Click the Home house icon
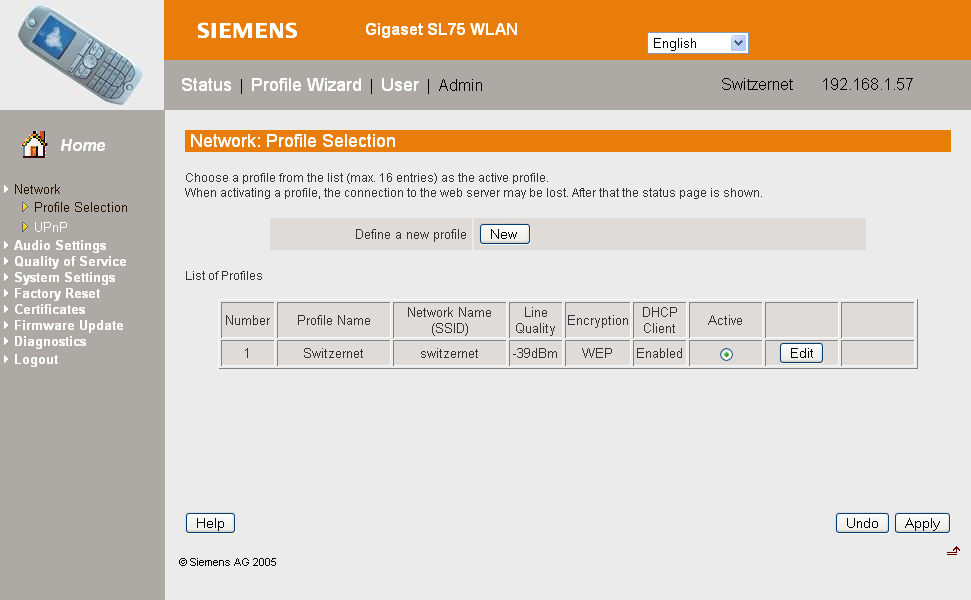This screenshot has width=971, height=600. (x=34, y=145)
